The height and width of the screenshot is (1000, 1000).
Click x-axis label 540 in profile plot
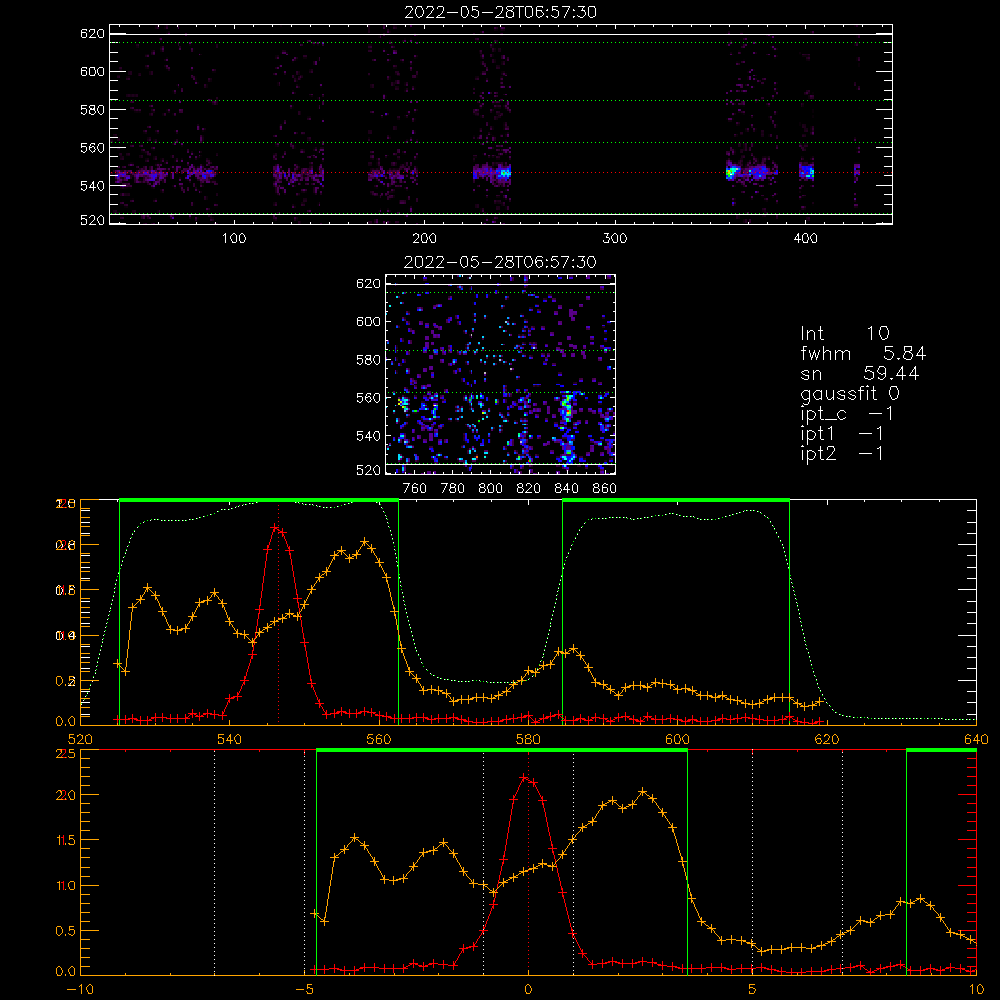[230, 739]
